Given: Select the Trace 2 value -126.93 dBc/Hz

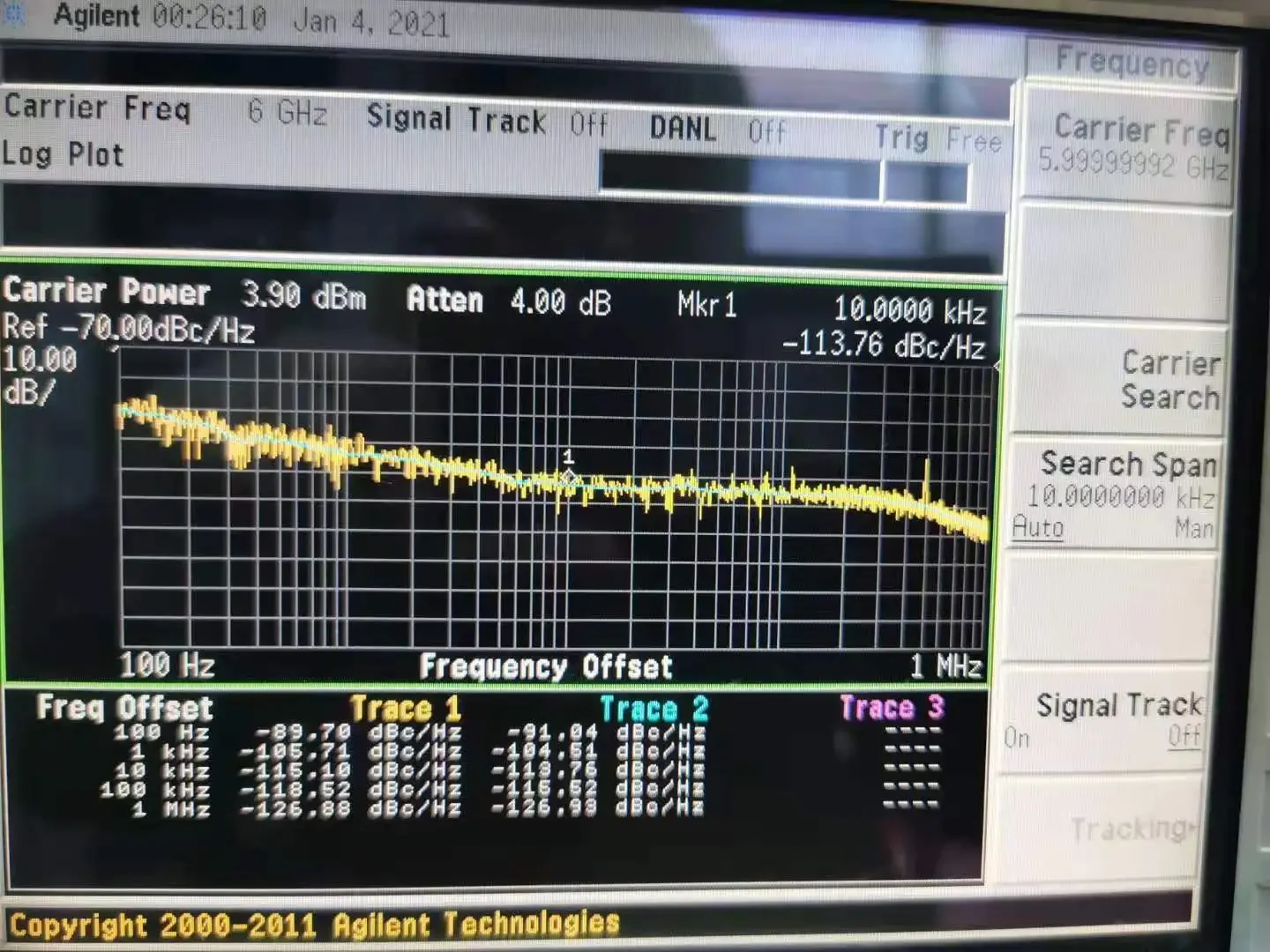Looking at the screenshot, I should [599, 808].
